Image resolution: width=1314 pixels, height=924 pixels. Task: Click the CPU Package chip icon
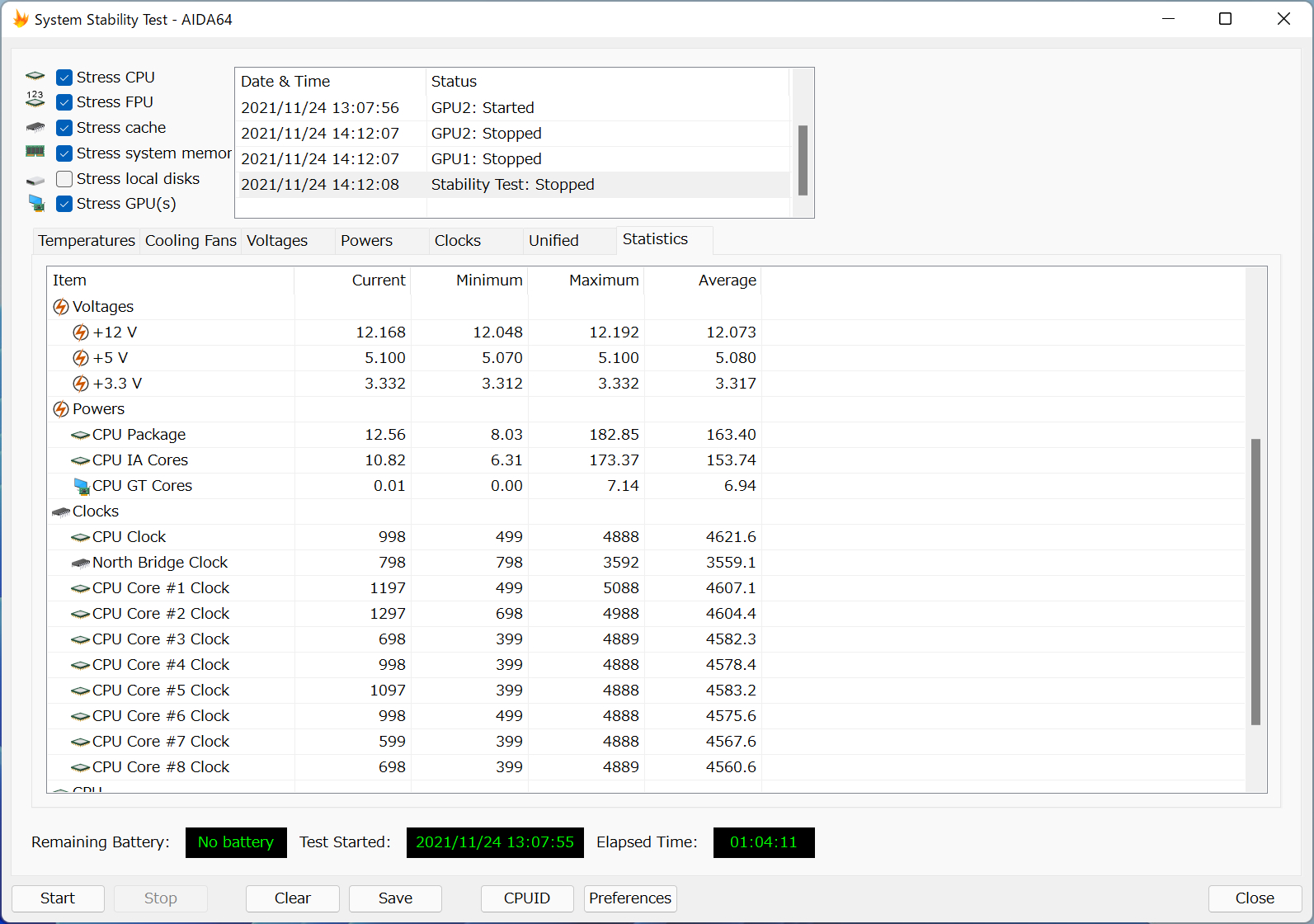tap(81, 435)
